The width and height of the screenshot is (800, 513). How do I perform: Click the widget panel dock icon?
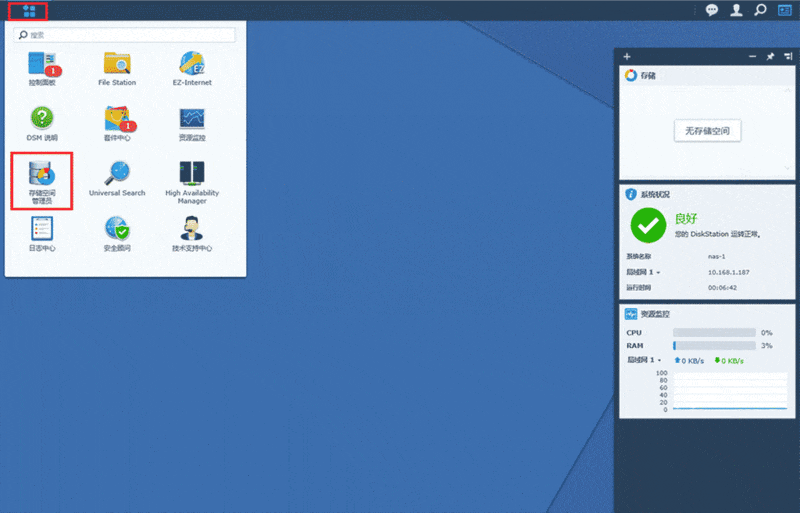pos(788,57)
